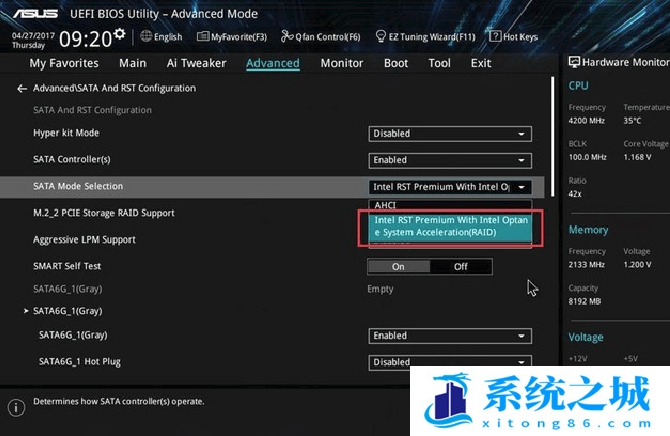Click the clock settings gear icon

point(120,33)
